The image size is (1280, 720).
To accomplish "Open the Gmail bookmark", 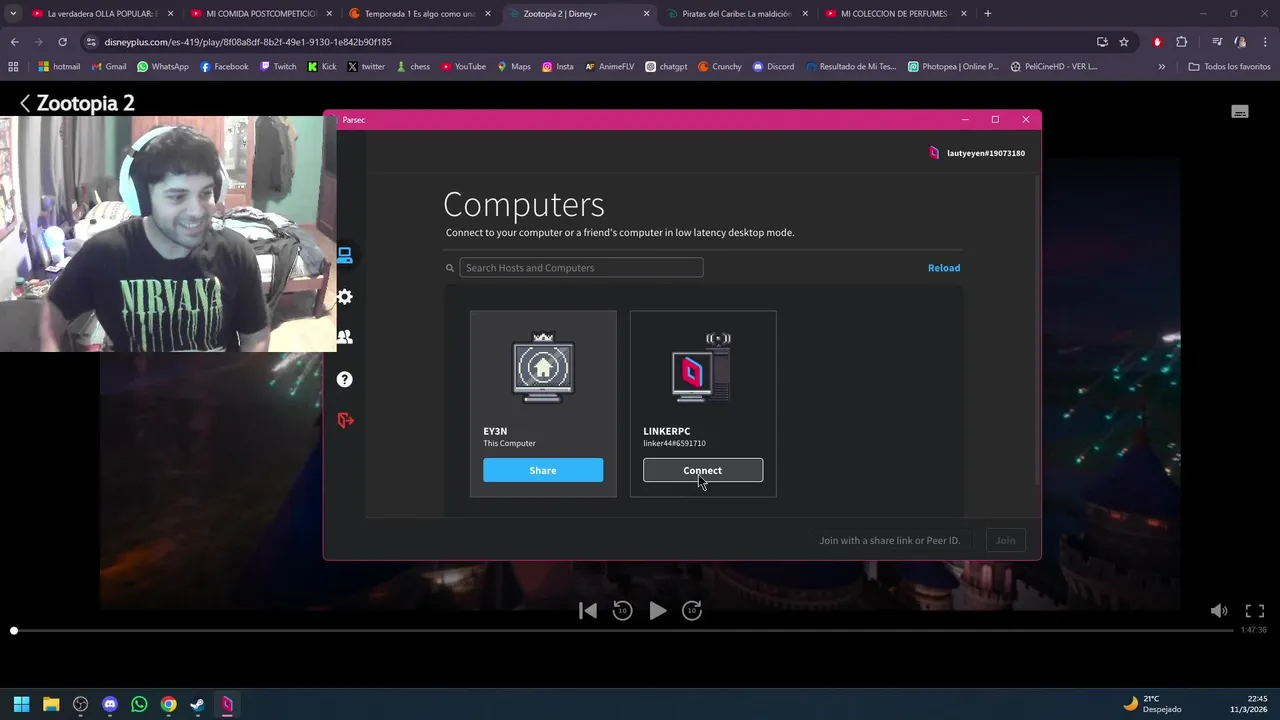I will click(x=108, y=67).
